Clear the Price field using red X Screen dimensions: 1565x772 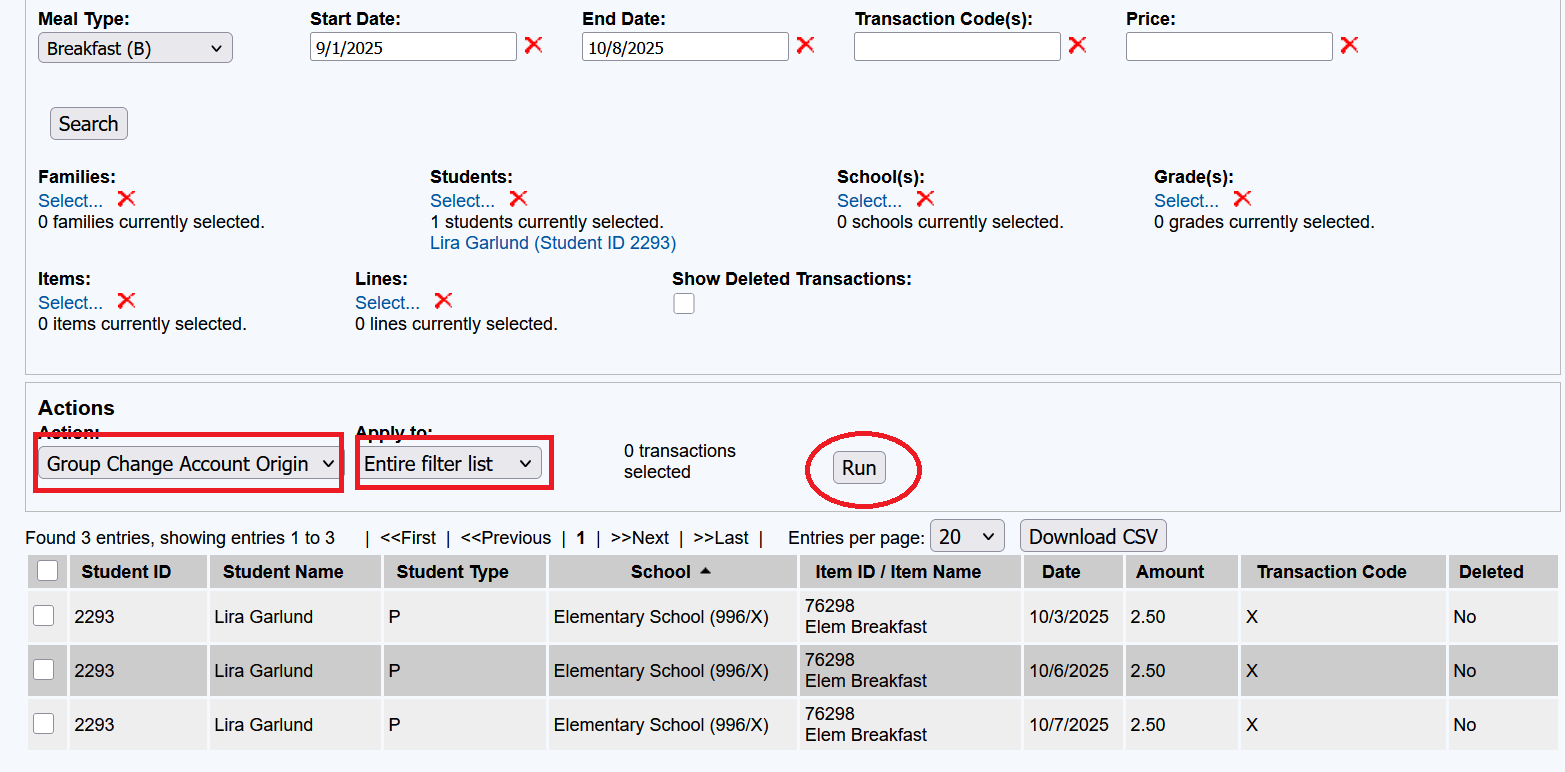point(1349,45)
